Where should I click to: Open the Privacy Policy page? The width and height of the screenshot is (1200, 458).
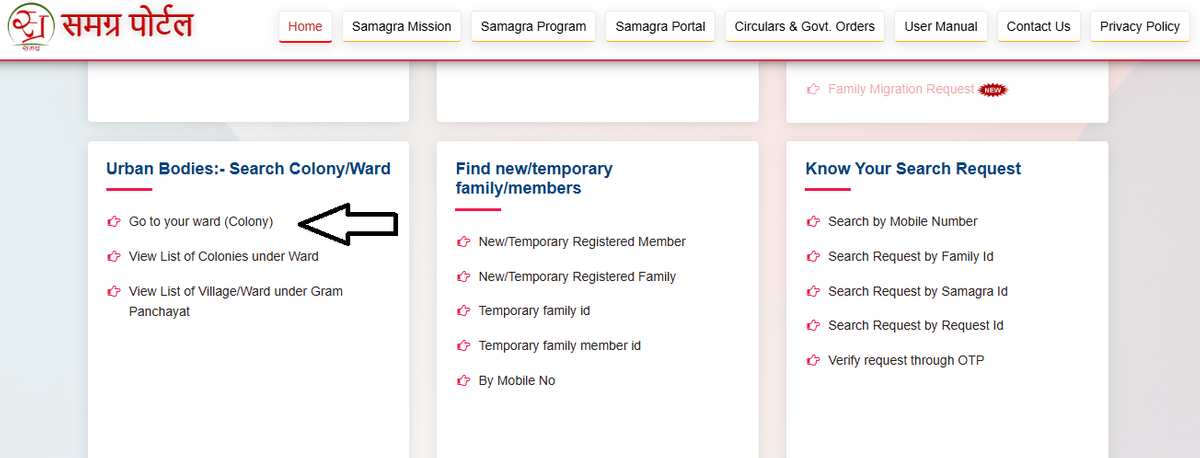[1139, 27]
